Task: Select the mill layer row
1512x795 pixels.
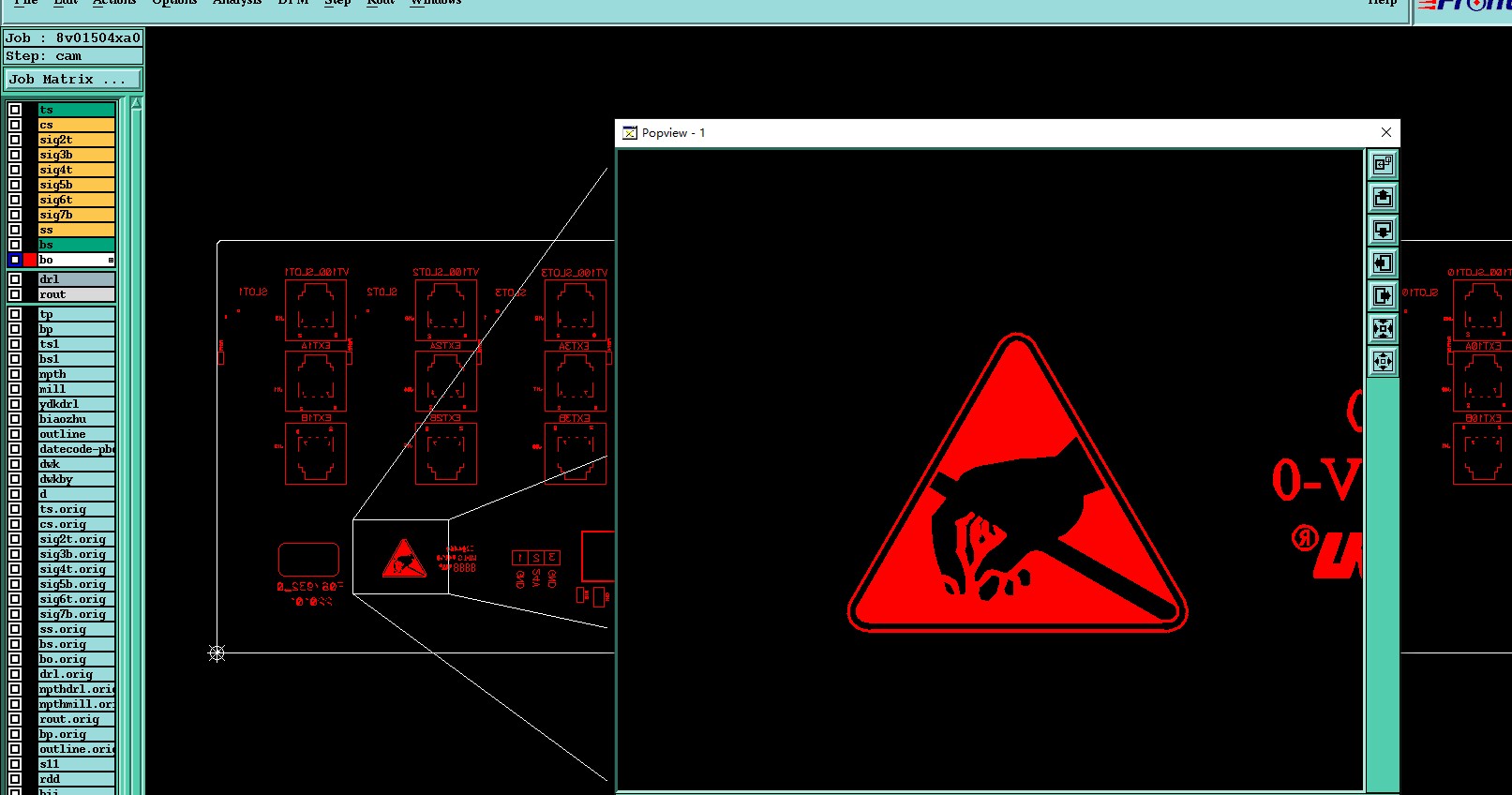Action: tap(76, 389)
